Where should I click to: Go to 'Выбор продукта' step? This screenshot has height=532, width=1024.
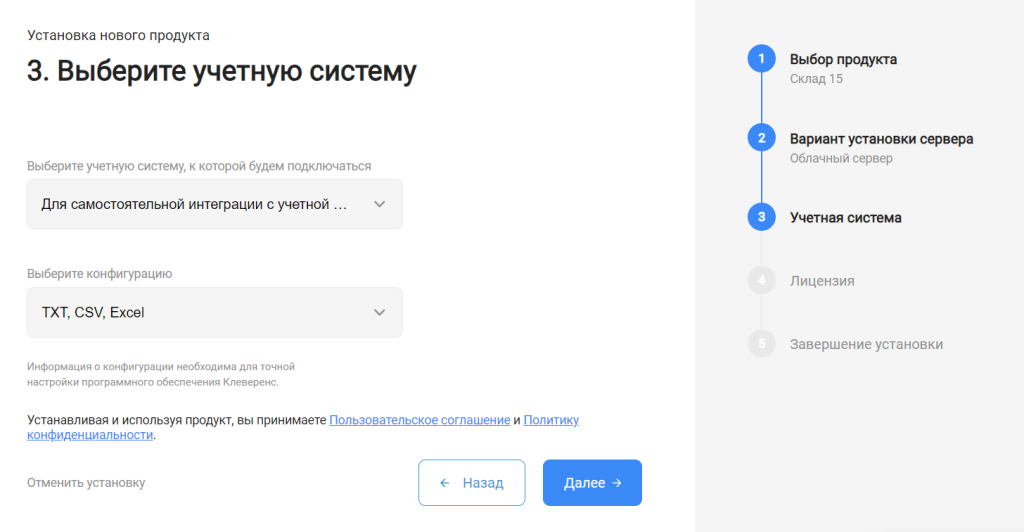click(x=843, y=59)
